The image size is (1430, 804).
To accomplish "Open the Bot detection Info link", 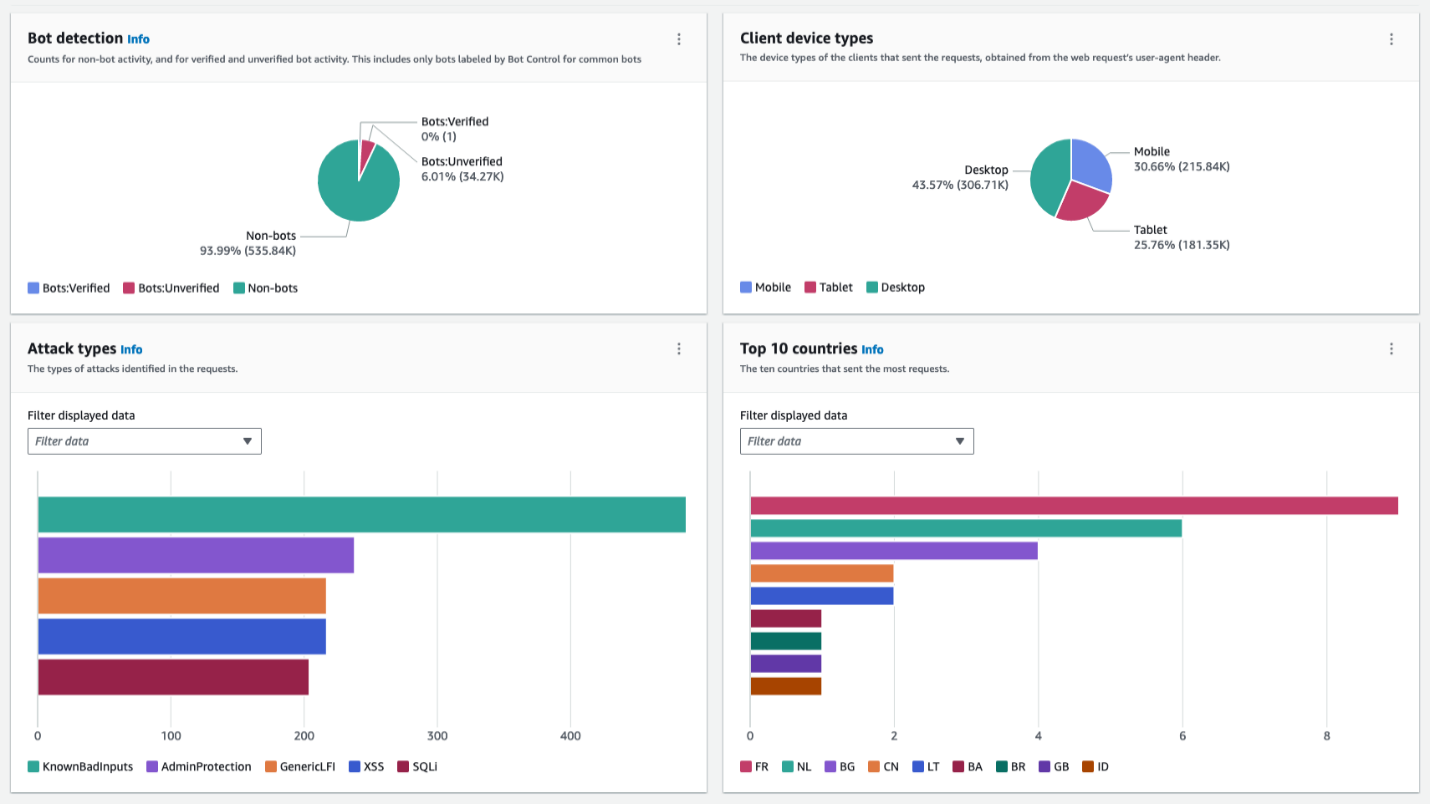I will (x=139, y=38).
